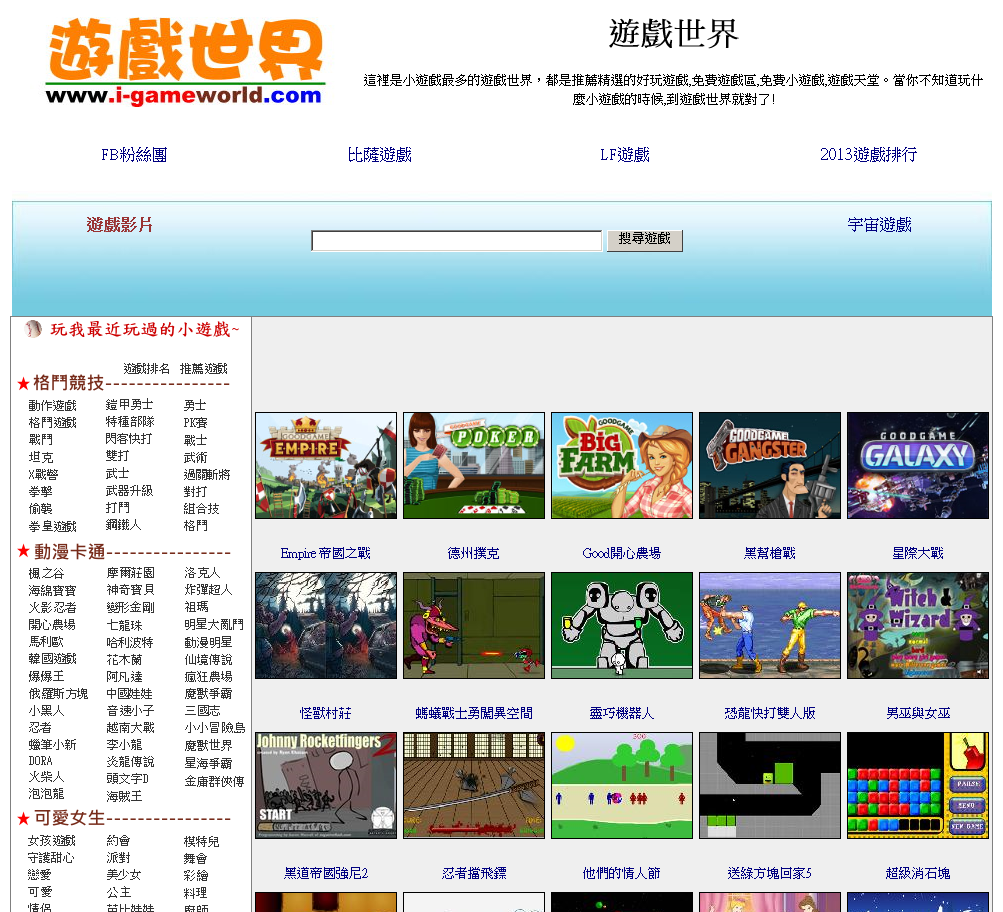Open the Valentine's Day park game thumbnail
Screen dimensions: 1003x912
coord(622,785)
